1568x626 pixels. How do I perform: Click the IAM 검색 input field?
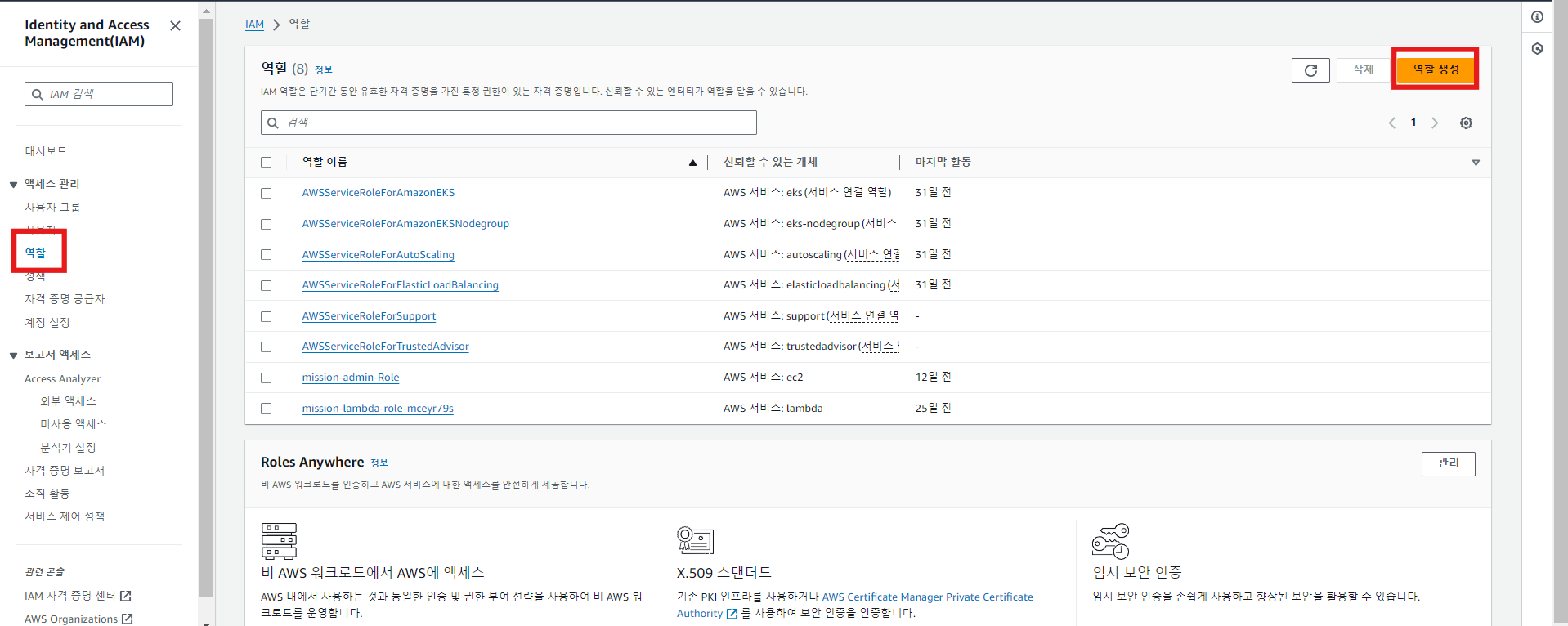[99, 94]
